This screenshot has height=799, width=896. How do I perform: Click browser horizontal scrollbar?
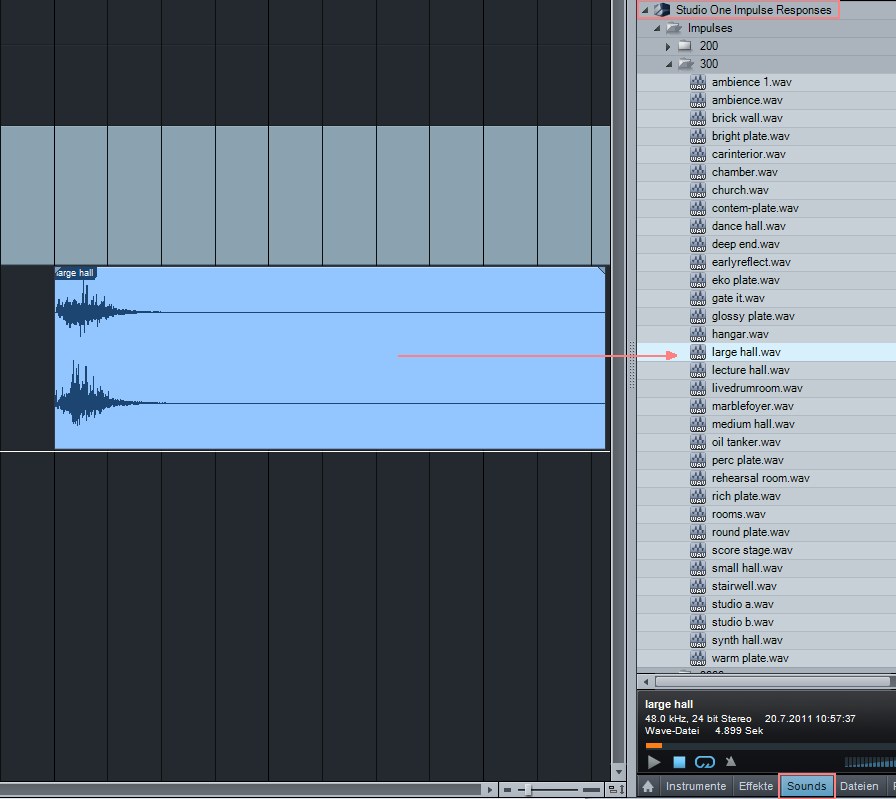click(773, 681)
